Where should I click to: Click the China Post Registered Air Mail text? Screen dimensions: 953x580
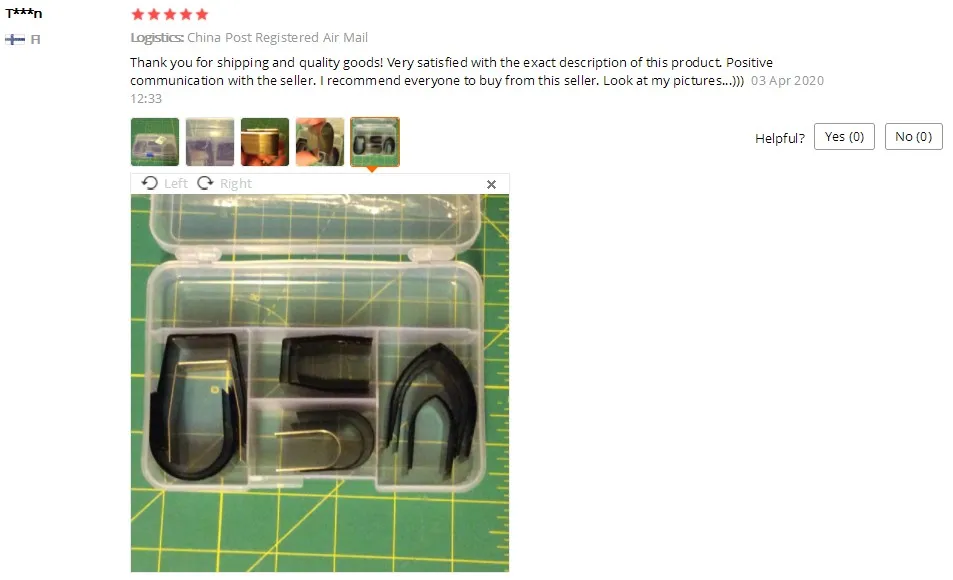[277, 38]
